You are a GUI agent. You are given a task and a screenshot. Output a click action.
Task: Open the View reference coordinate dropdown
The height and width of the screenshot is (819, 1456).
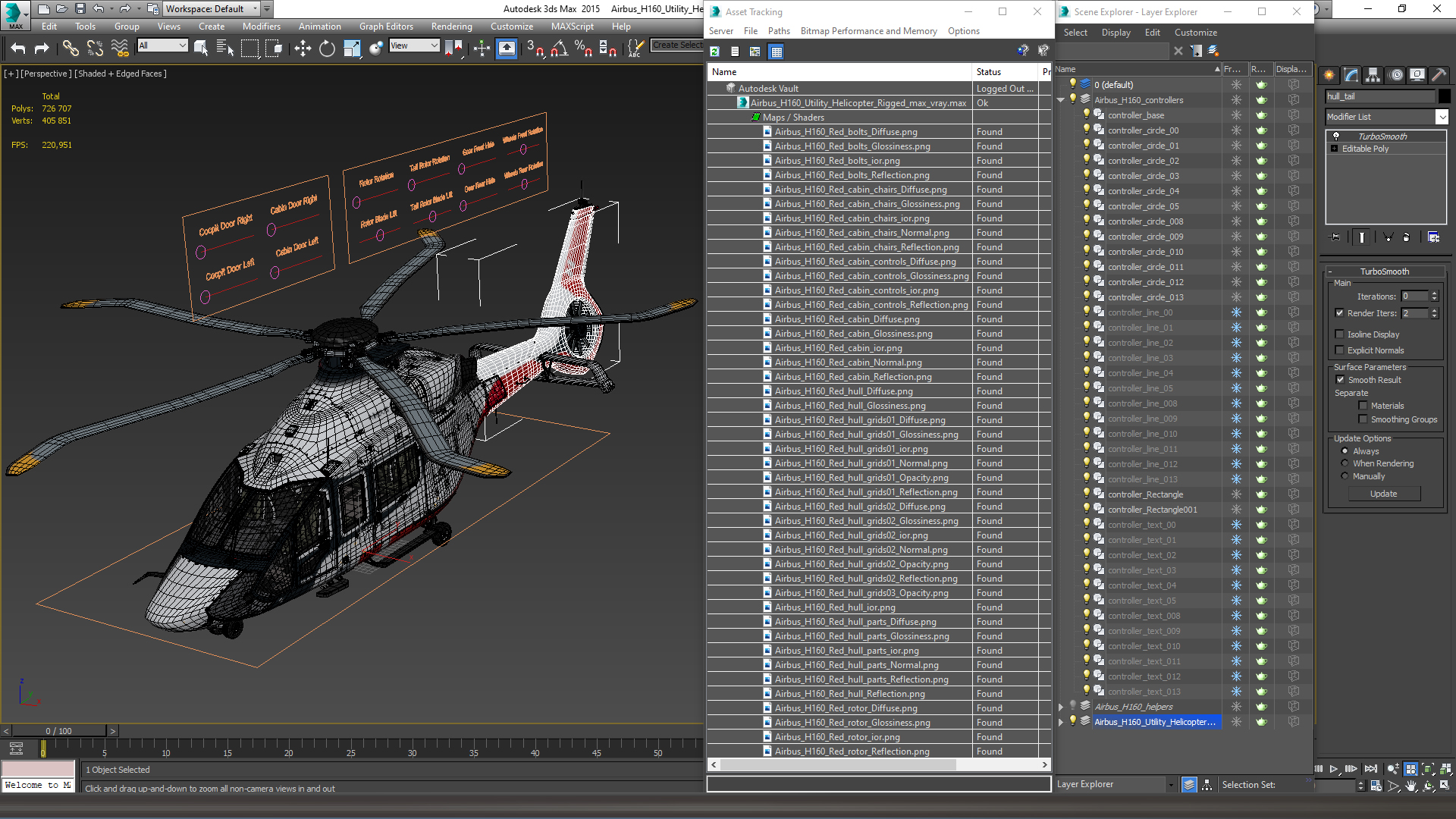pos(414,45)
